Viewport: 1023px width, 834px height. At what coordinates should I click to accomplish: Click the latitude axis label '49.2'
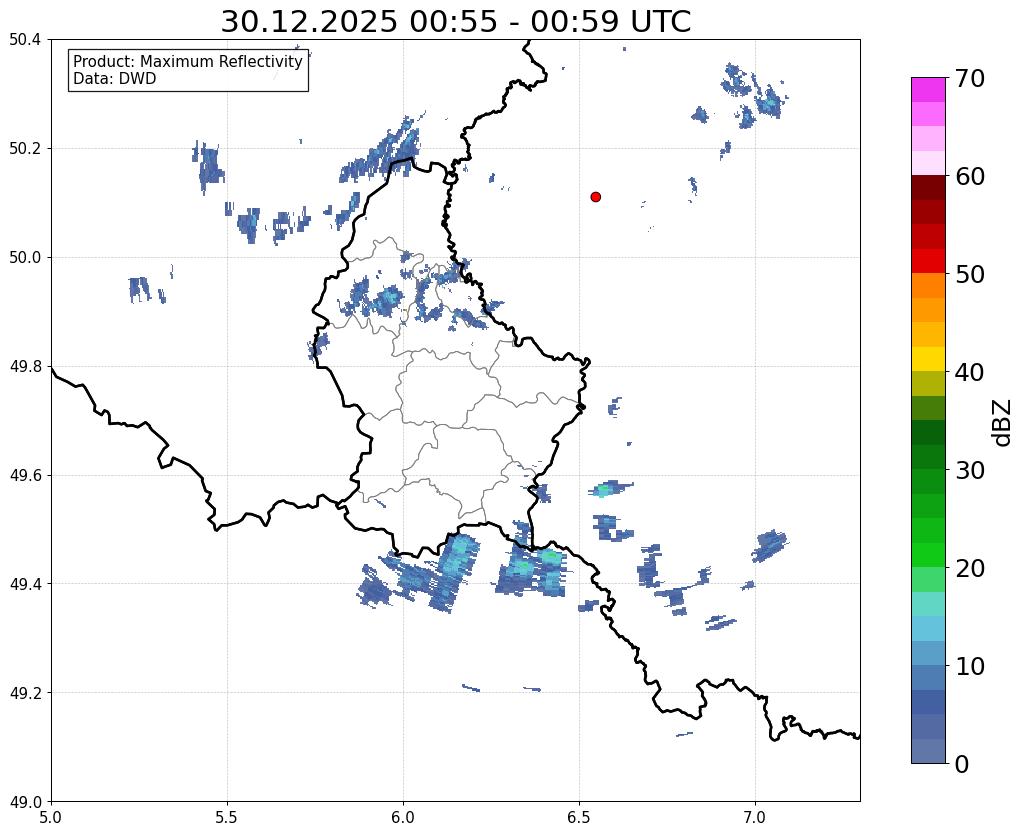pyautogui.click(x=25, y=693)
